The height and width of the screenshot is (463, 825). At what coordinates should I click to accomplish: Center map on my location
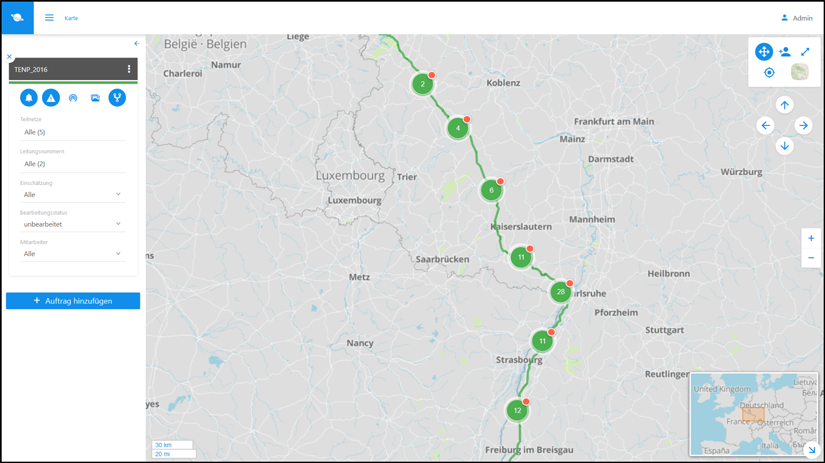pyautogui.click(x=769, y=73)
